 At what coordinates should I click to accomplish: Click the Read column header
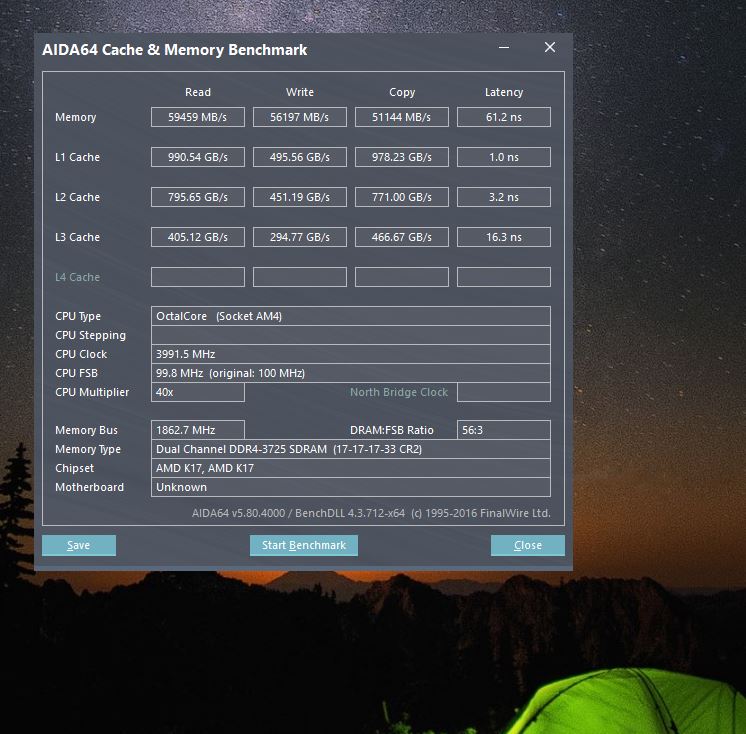pyautogui.click(x=198, y=92)
